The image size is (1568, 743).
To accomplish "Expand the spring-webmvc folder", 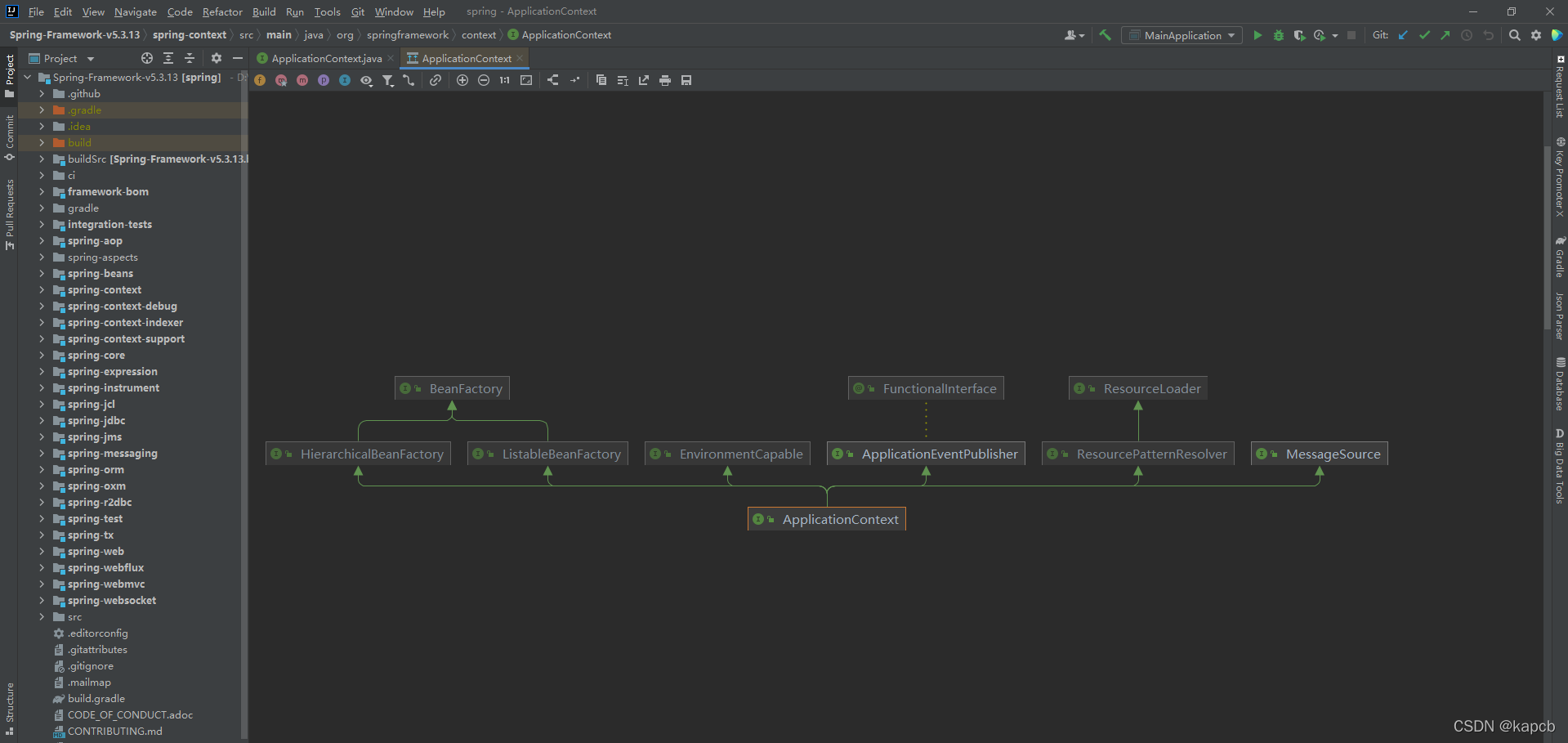I will click(42, 584).
